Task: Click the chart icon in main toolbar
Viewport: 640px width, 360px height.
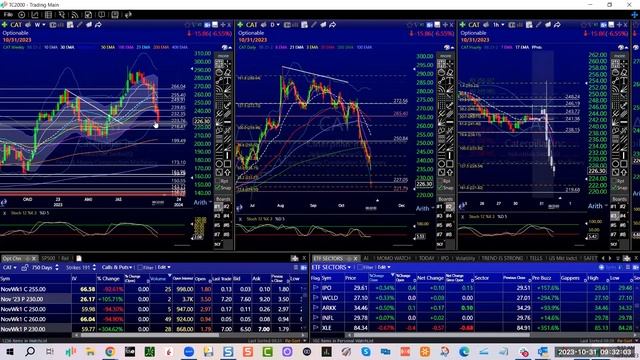Action: (x=35, y=15)
